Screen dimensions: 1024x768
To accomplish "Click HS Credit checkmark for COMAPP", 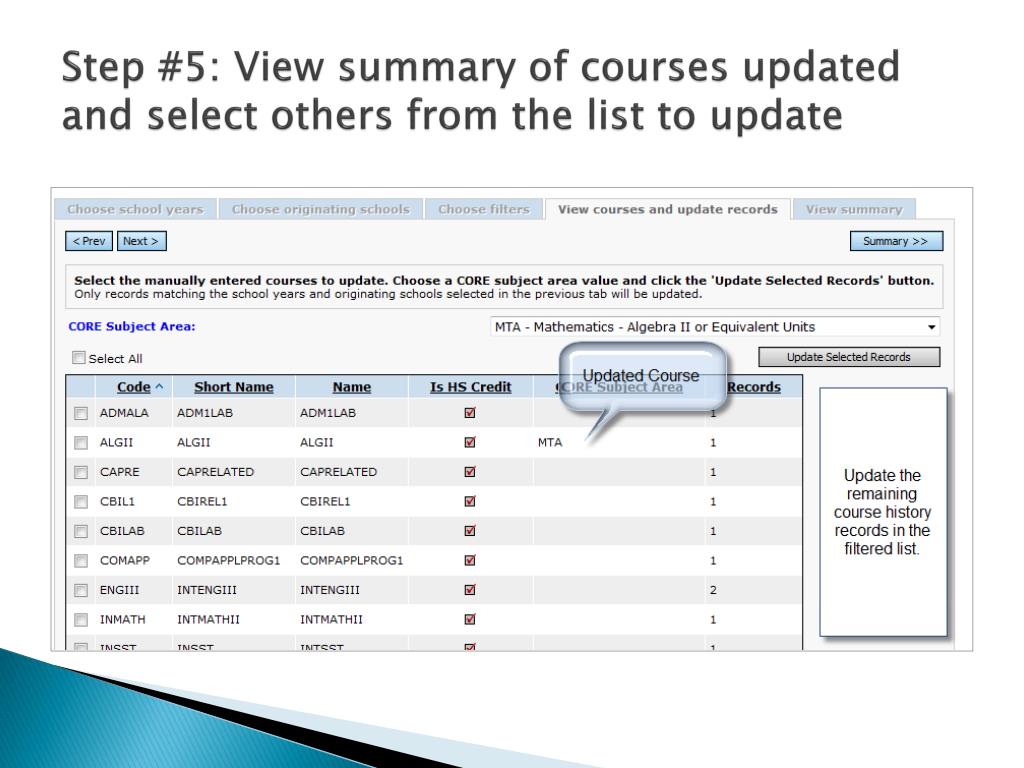I will click(x=470, y=560).
